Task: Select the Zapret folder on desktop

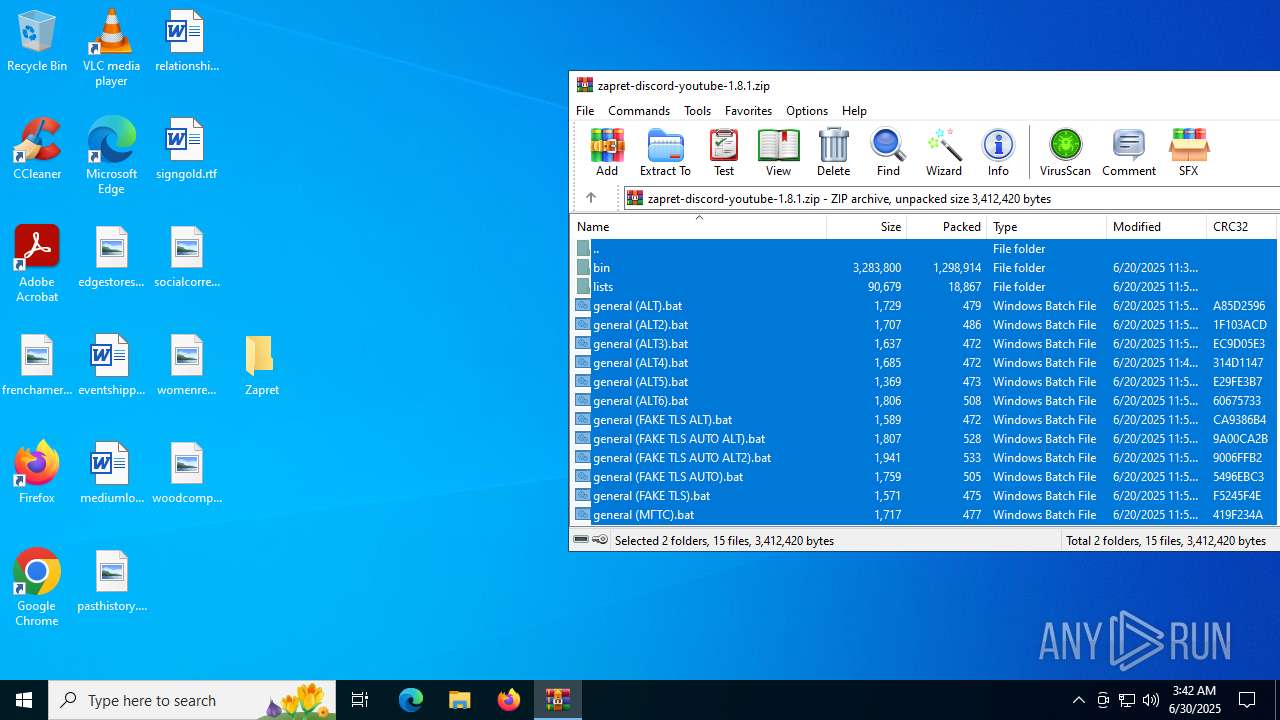Action: click(x=261, y=365)
